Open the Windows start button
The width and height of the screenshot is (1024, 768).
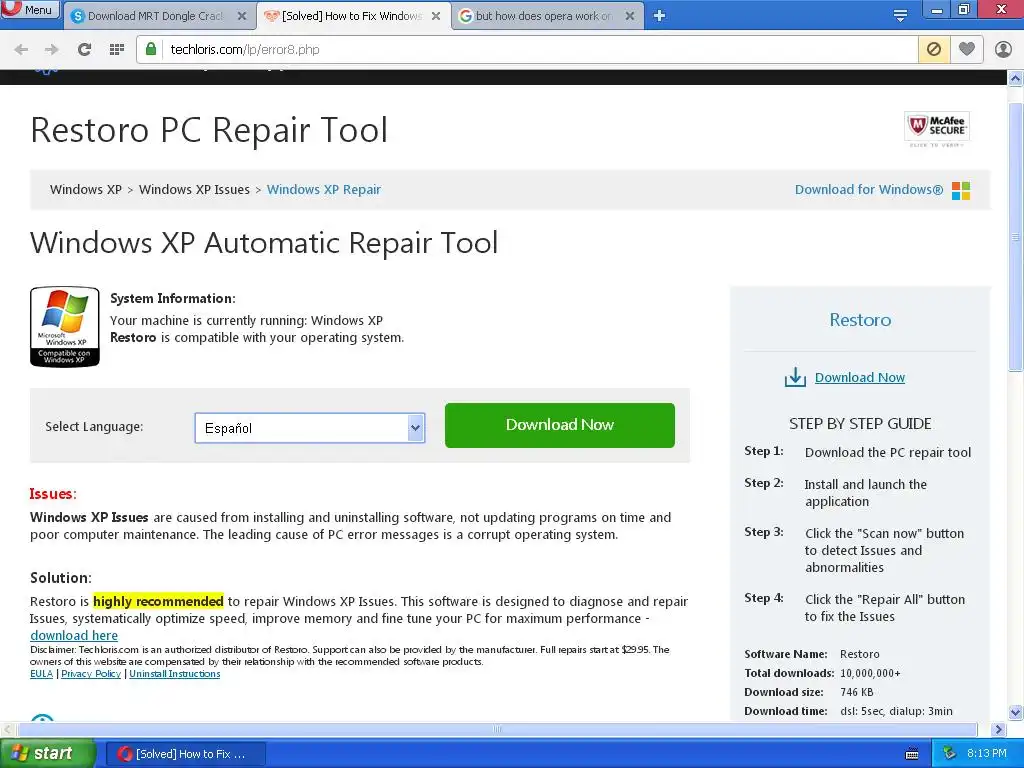48,754
